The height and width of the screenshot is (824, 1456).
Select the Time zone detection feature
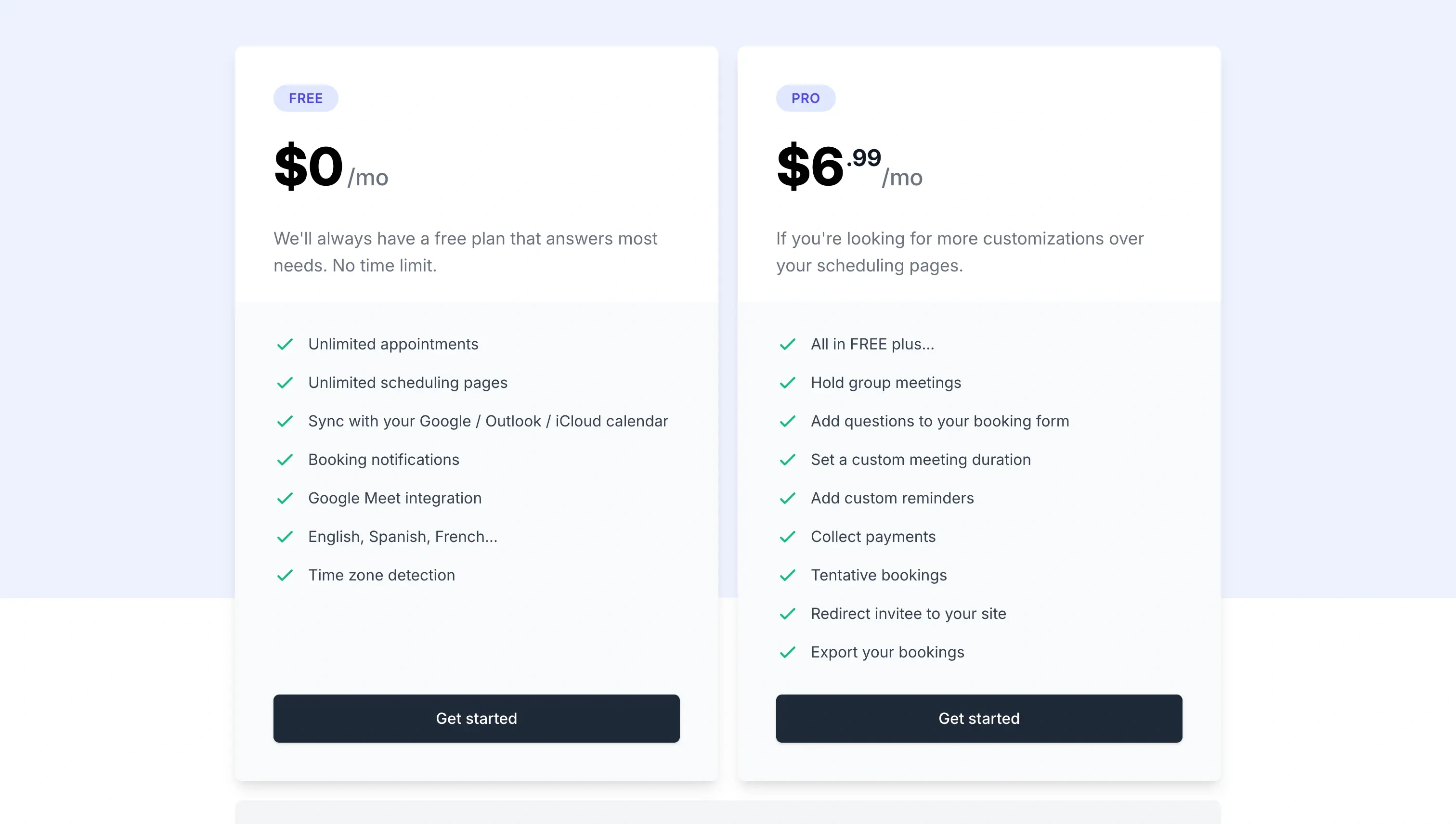click(x=381, y=575)
